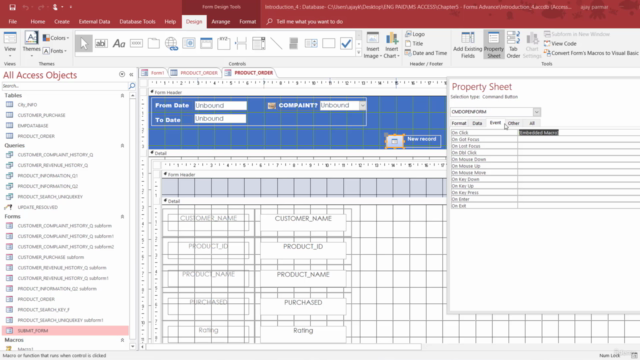Open the COMPAINT combo box dropdown arrow

tap(362, 105)
